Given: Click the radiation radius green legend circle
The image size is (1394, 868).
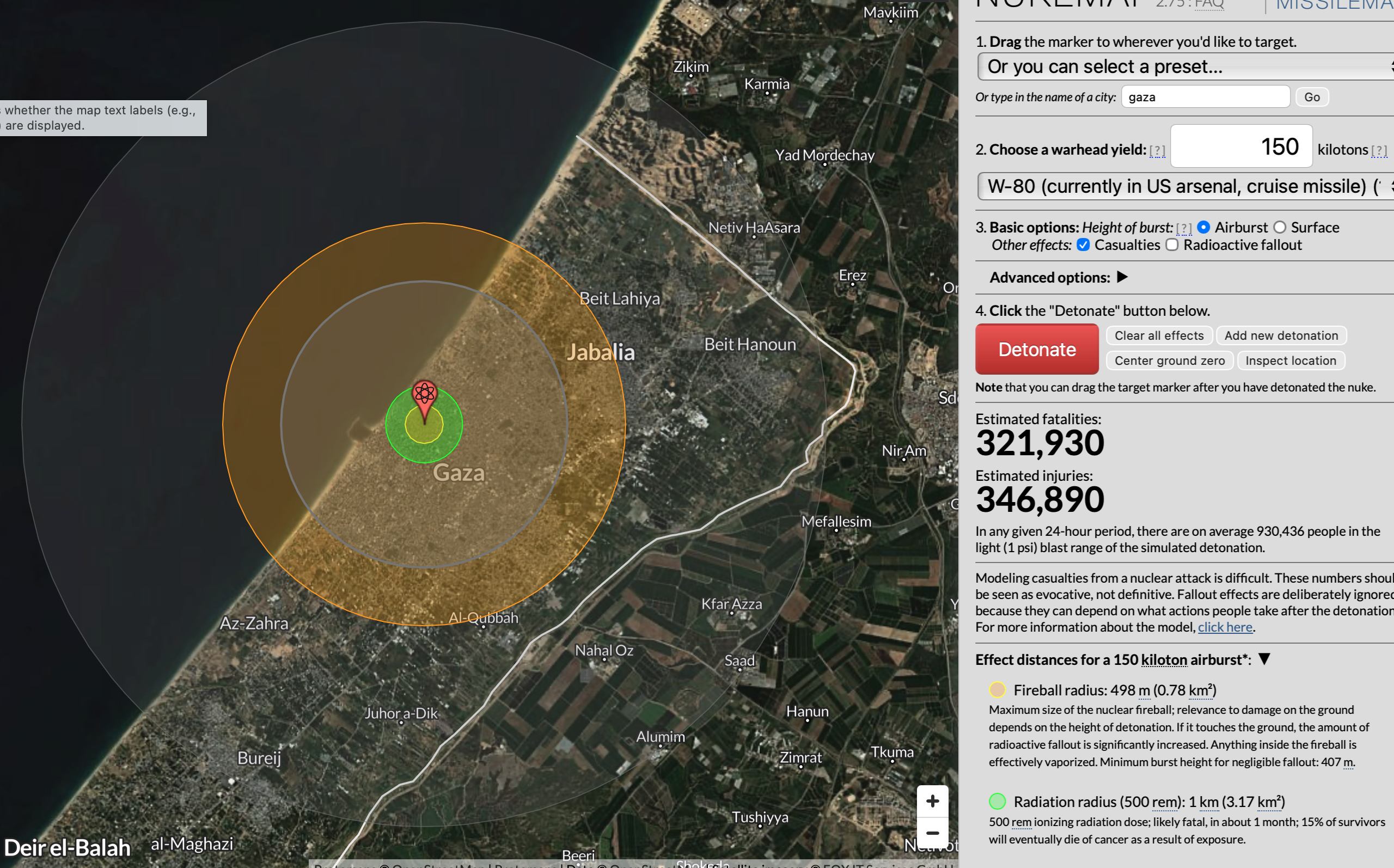Looking at the screenshot, I should point(998,801).
